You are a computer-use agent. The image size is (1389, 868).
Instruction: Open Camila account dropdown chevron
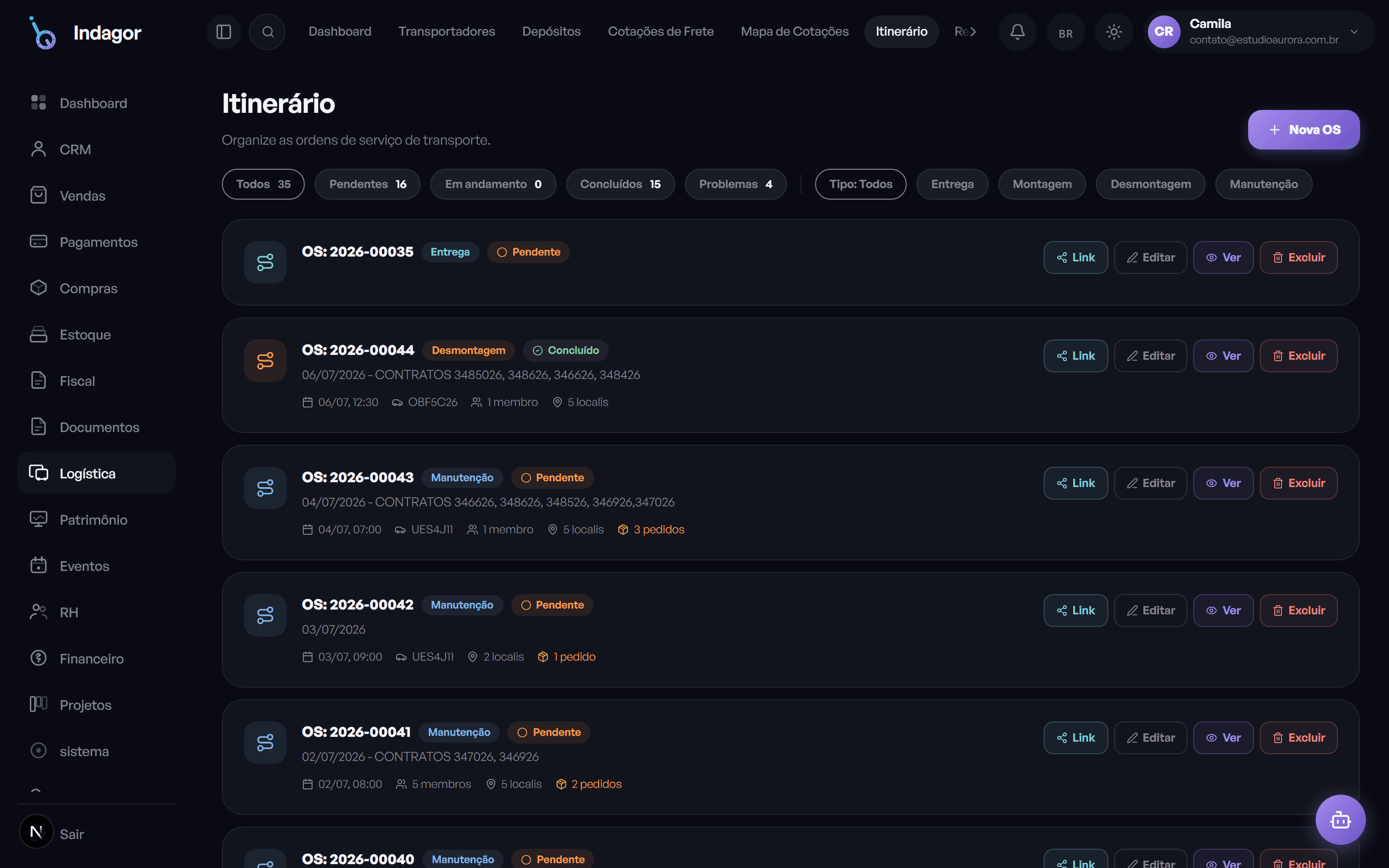[x=1354, y=32]
